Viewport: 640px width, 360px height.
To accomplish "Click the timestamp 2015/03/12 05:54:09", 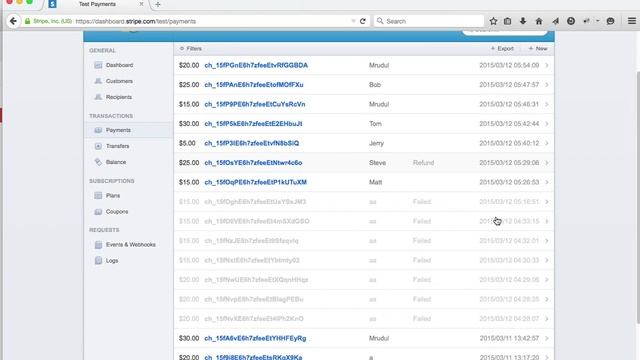I will (509, 65).
